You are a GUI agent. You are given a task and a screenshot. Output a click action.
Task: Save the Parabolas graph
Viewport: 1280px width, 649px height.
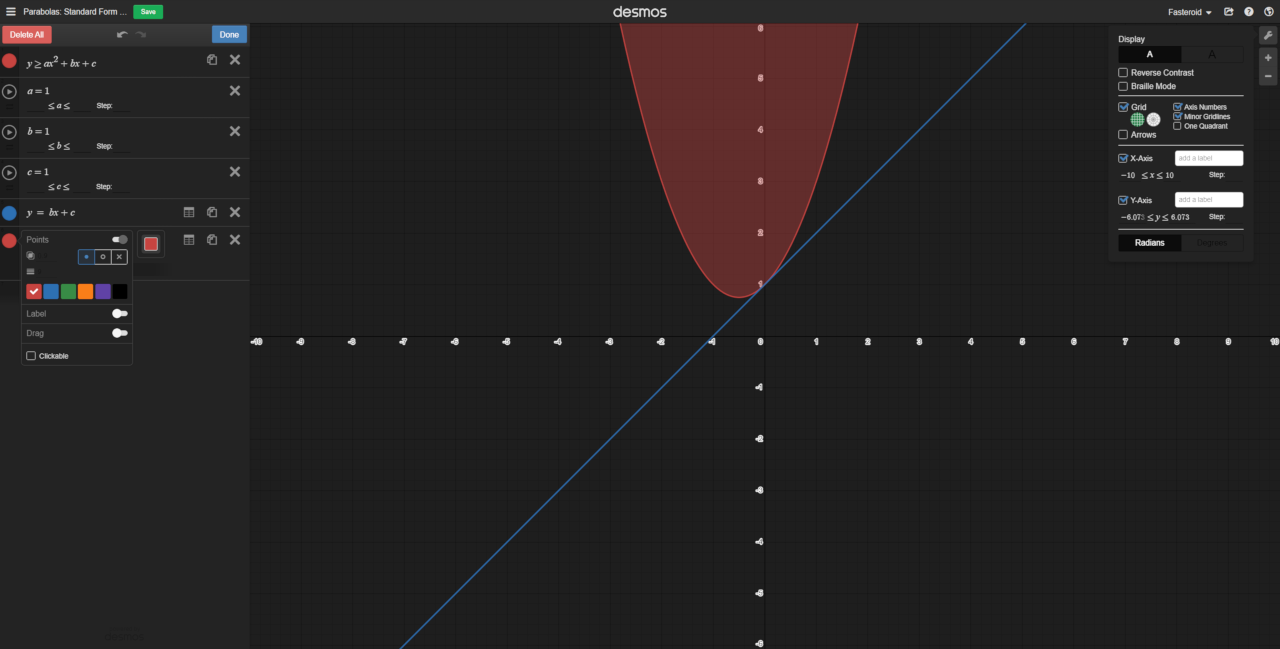[x=147, y=11]
